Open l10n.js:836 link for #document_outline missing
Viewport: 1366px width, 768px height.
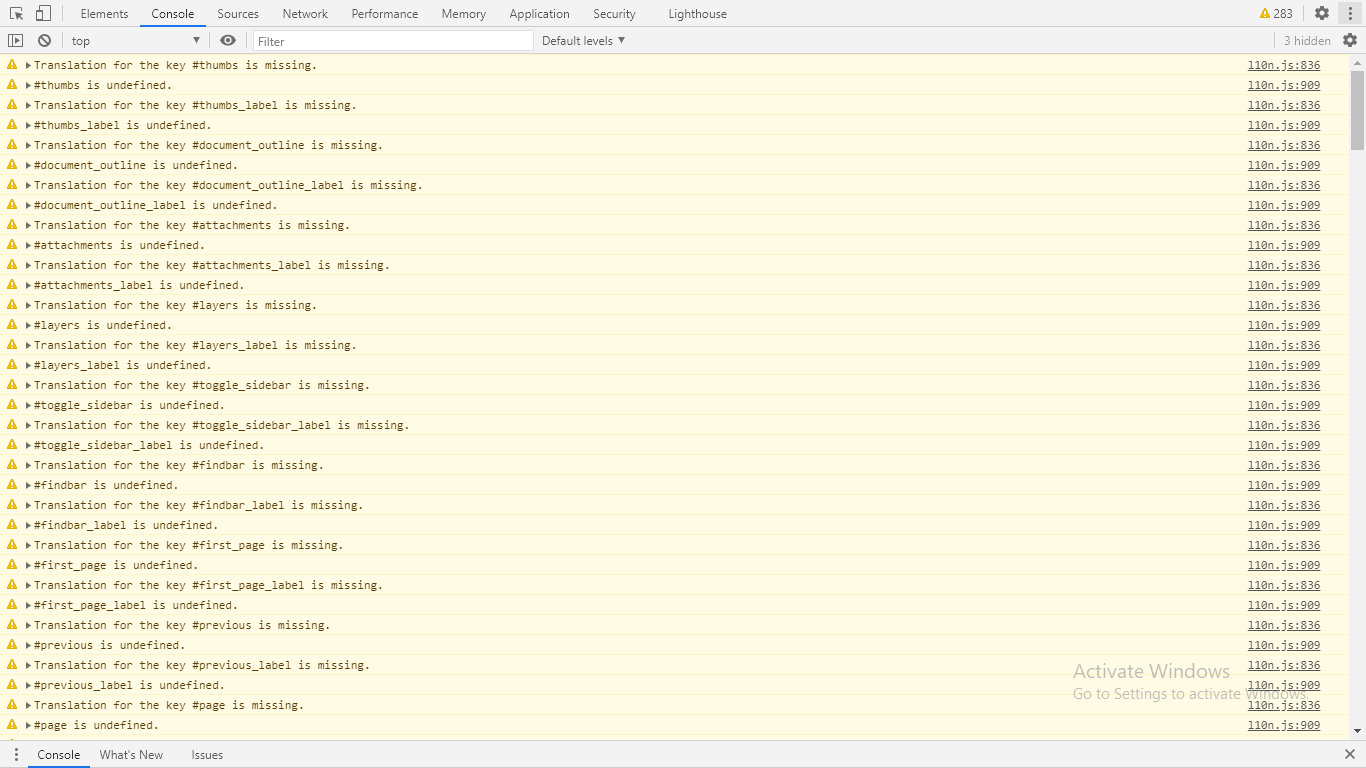(1284, 145)
